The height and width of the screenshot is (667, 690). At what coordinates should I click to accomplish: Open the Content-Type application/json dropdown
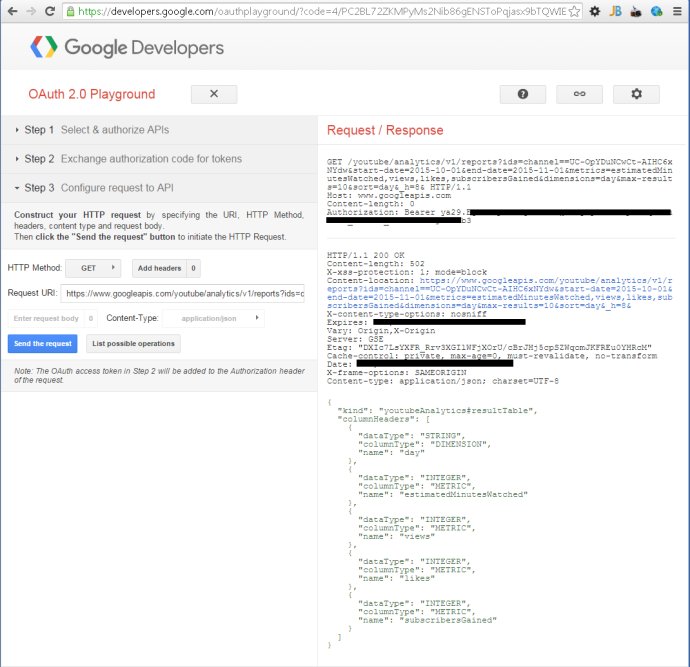click(213, 319)
